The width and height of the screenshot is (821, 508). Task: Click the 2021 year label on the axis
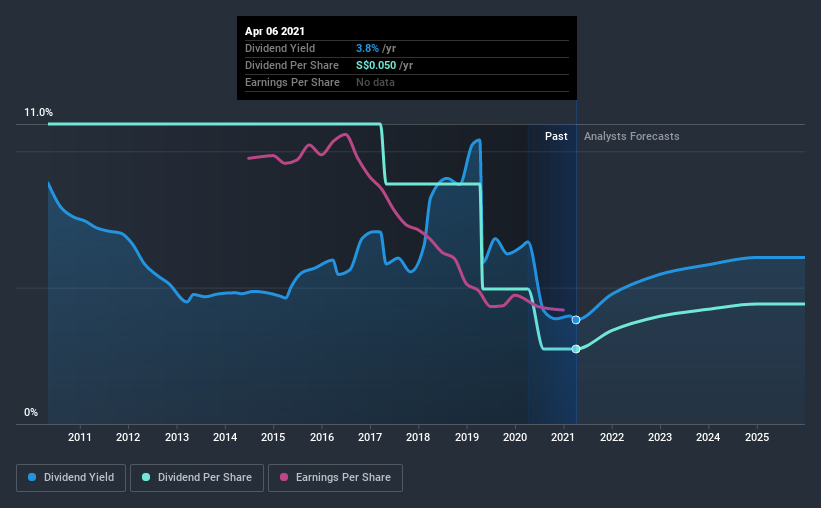pos(563,437)
